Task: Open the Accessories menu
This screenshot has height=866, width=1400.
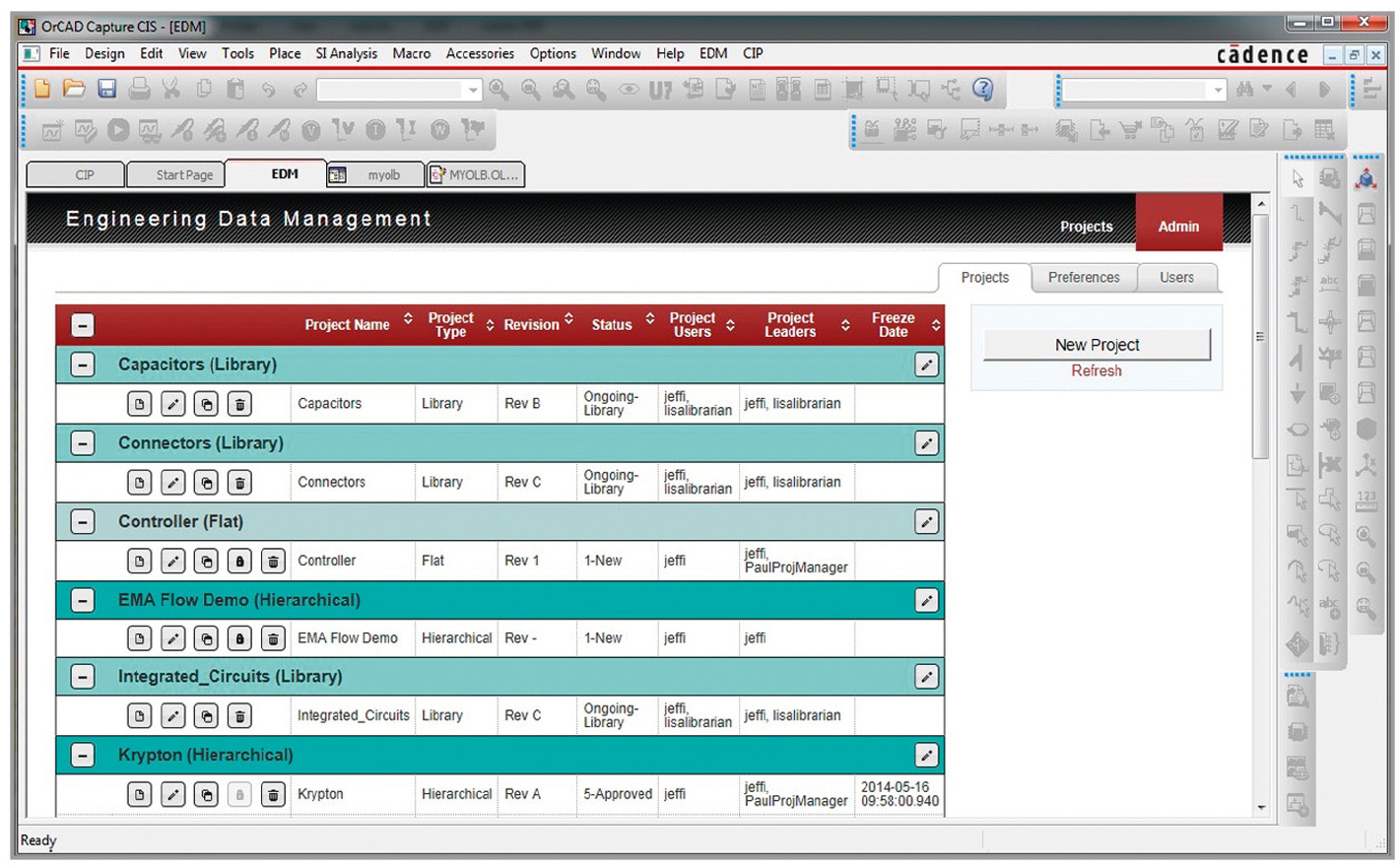Action: 480,53
